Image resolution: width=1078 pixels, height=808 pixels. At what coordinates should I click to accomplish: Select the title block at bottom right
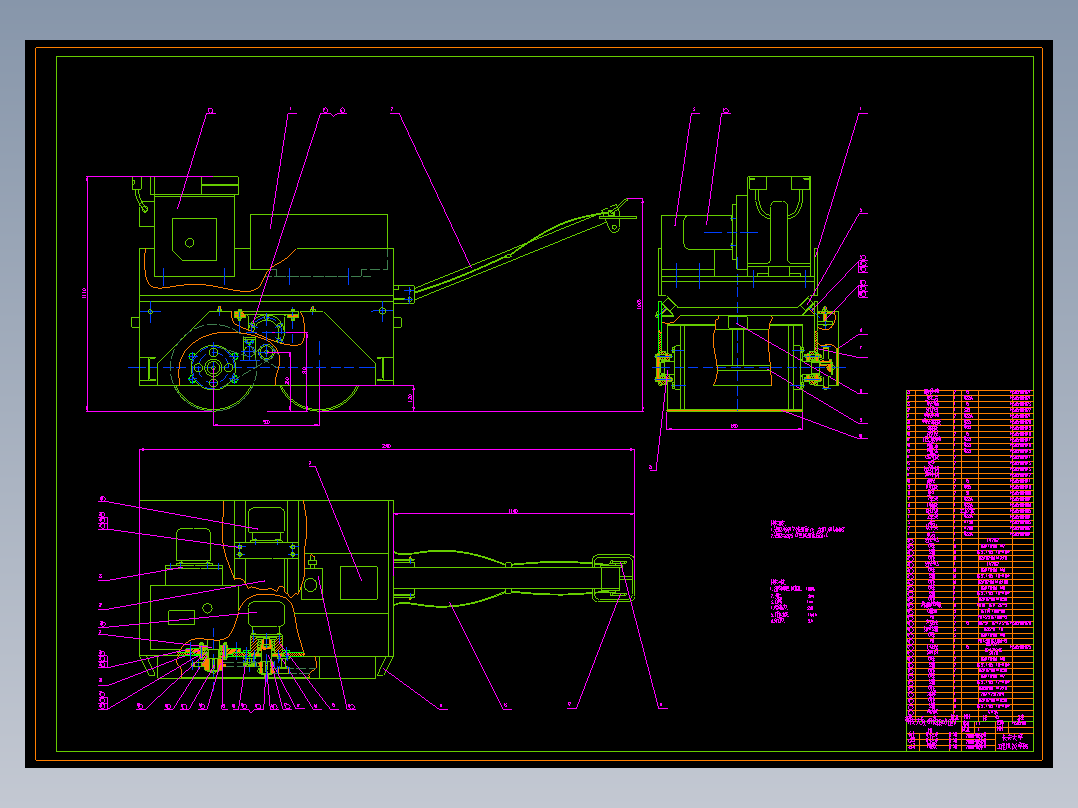coord(969,734)
